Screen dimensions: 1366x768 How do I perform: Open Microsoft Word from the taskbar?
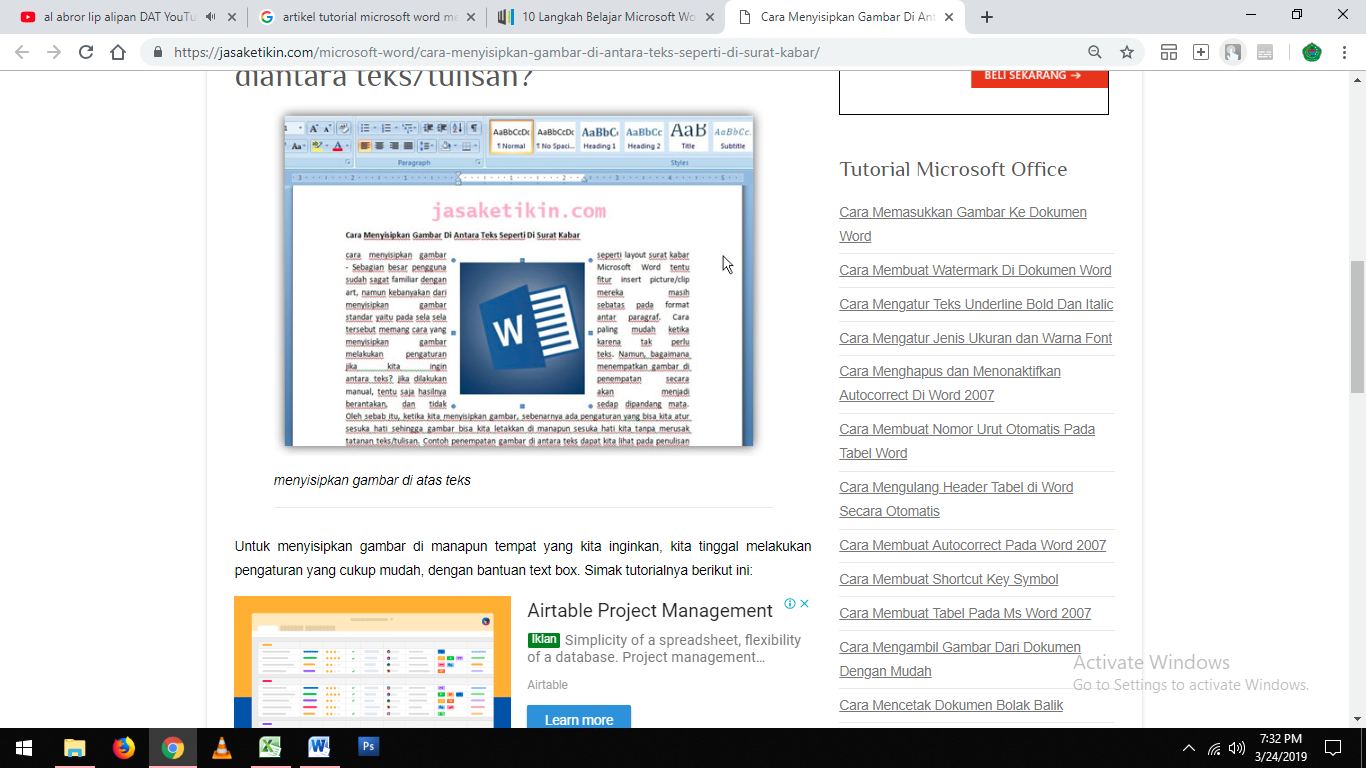pos(319,747)
